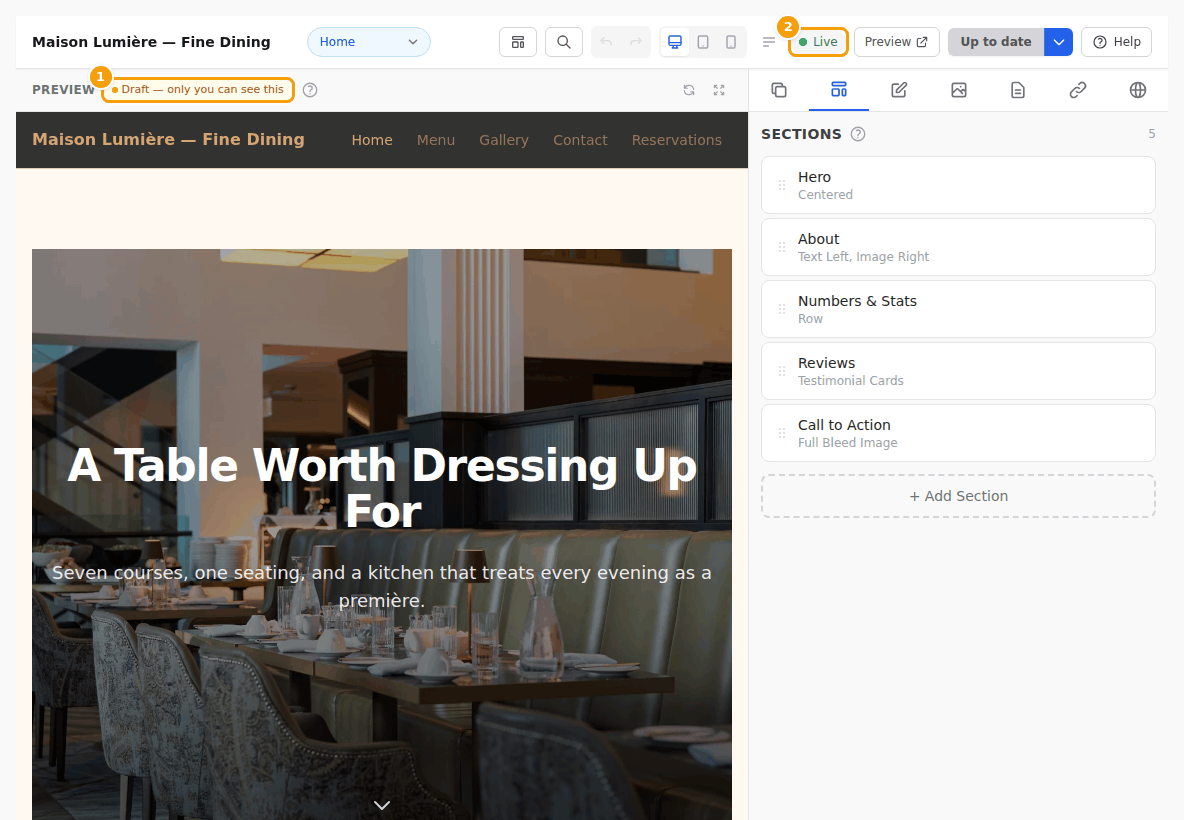This screenshot has width=1184, height=820.
Task: Click the Preview button to open externally
Action: click(x=896, y=42)
